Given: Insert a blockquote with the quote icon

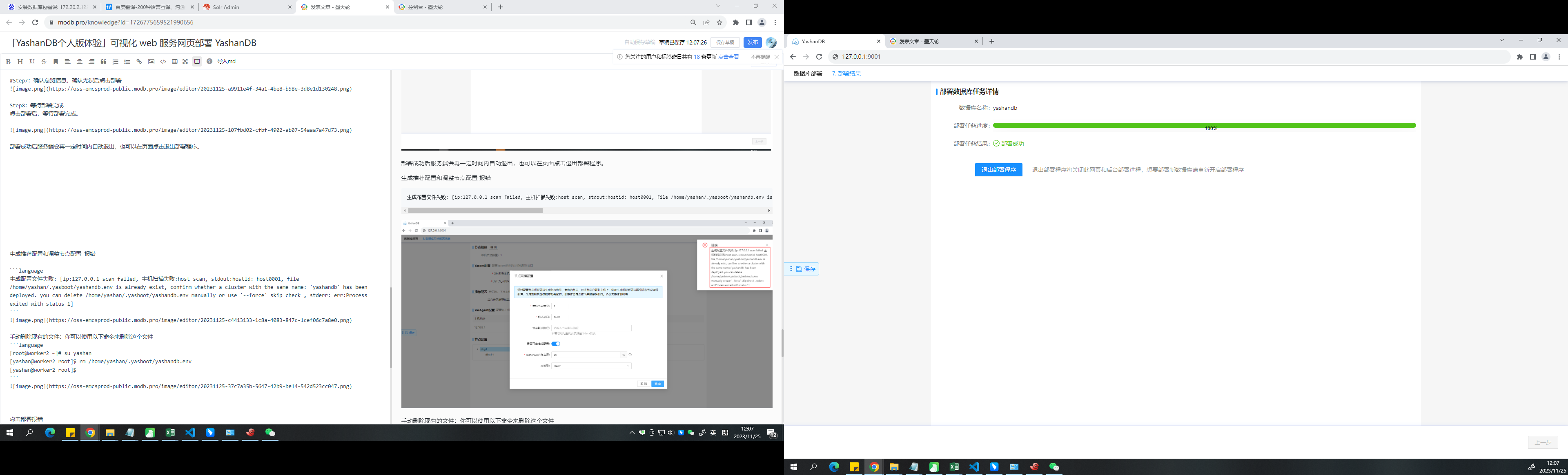Looking at the screenshot, I should click(103, 62).
